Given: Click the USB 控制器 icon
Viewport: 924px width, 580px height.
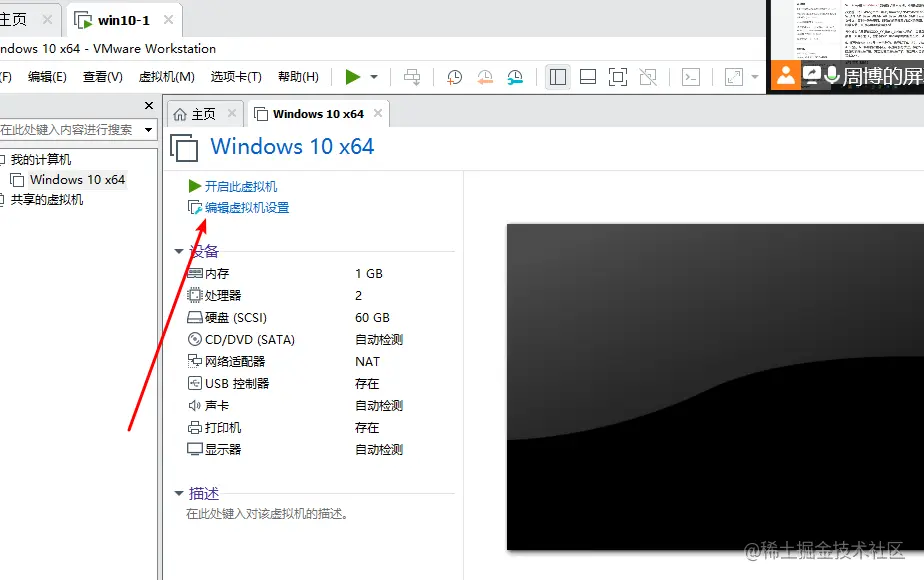Looking at the screenshot, I should click(x=194, y=383).
